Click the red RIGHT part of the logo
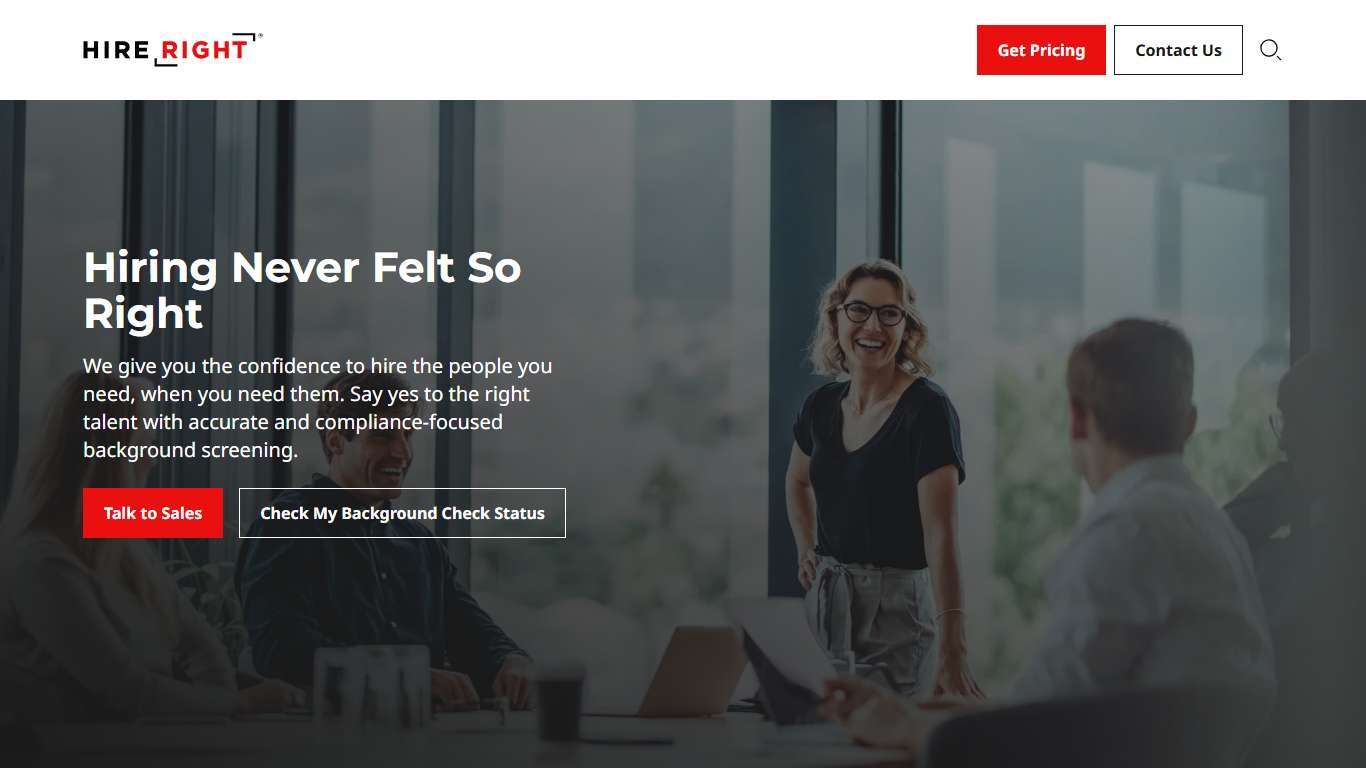The image size is (1366, 768). coord(204,50)
